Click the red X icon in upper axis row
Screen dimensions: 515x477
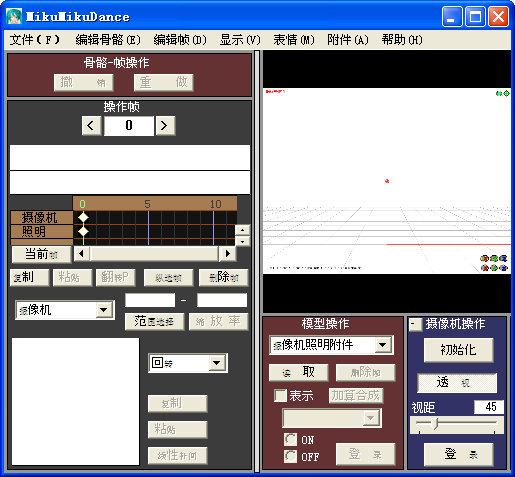click(484, 258)
